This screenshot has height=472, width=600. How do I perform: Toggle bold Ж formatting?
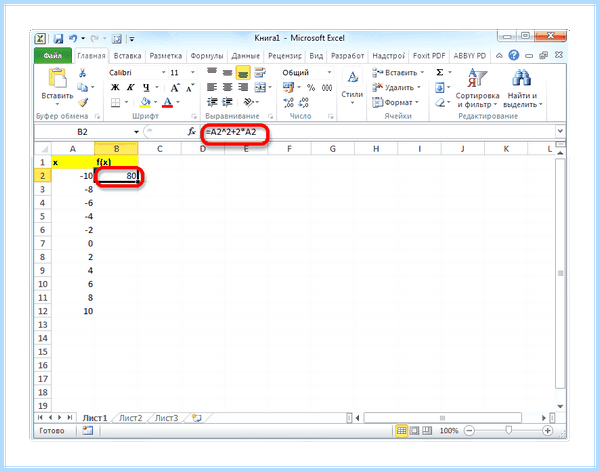[115, 88]
